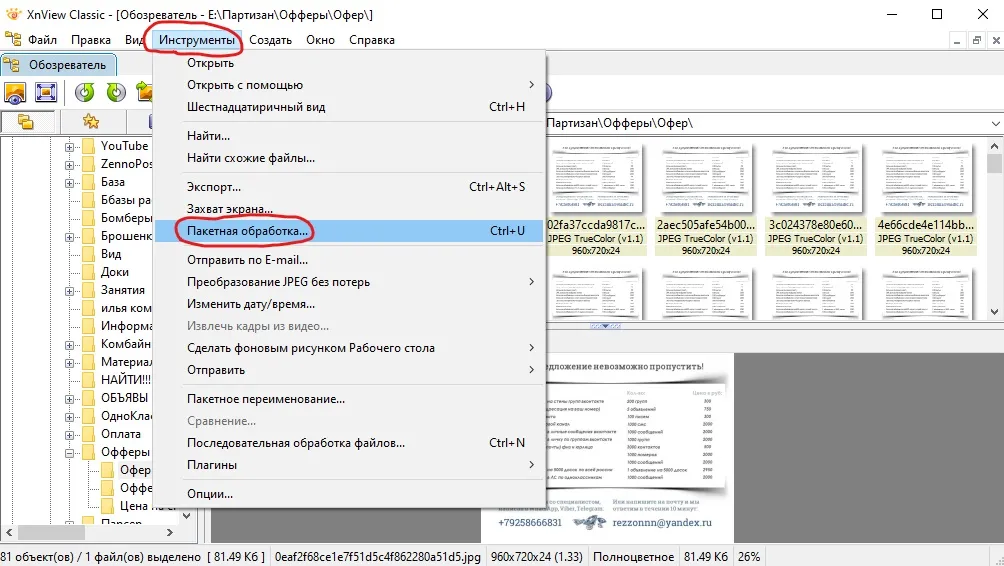Switch to the folders tree panel icon
The width and height of the screenshot is (1004, 566).
point(26,121)
